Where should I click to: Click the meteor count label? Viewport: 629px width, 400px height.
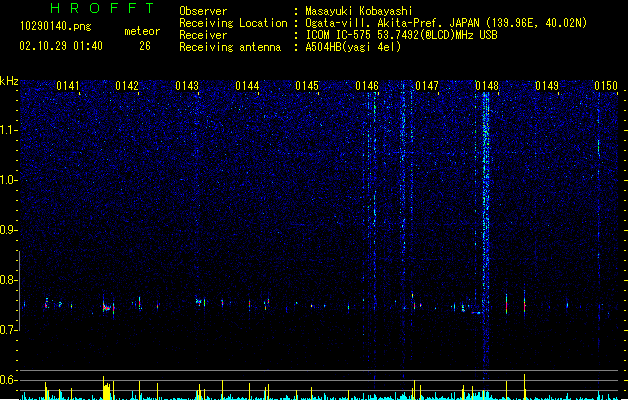[x=142, y=31]
